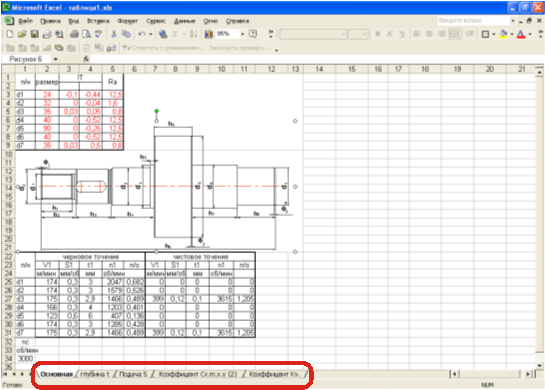Image resolution: width=545 pixels, height=390 pixels.
Task: Undo the last action
Action: click(142, 34)
